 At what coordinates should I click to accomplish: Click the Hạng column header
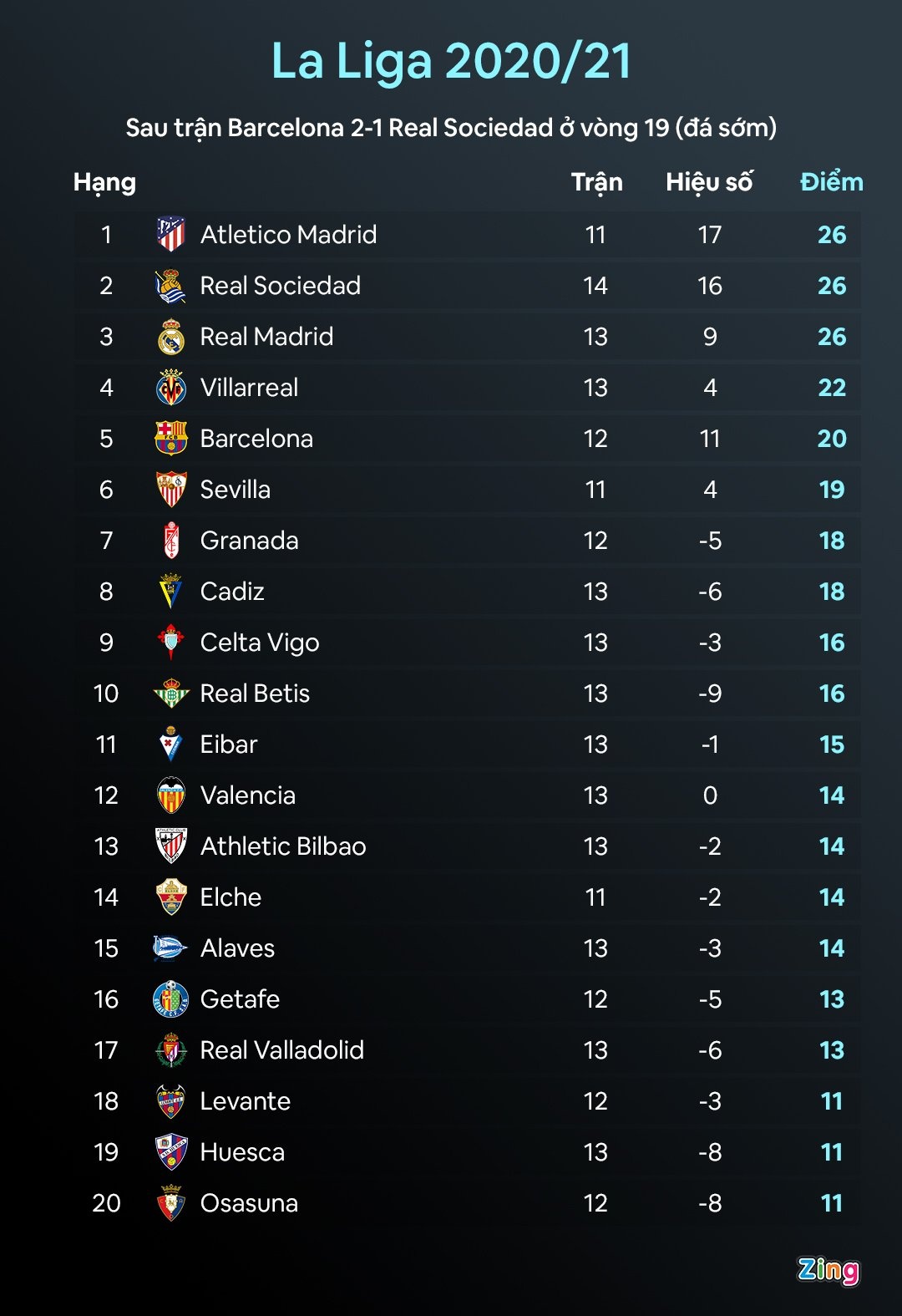tap(104, 183)
